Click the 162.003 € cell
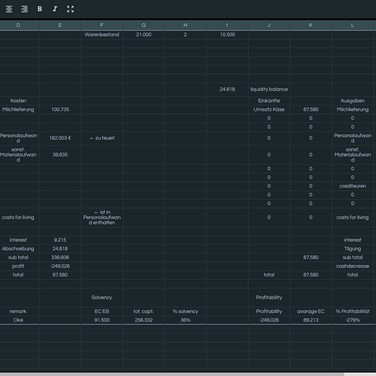This screenshot has height=376, width=376. pos(60,138)
